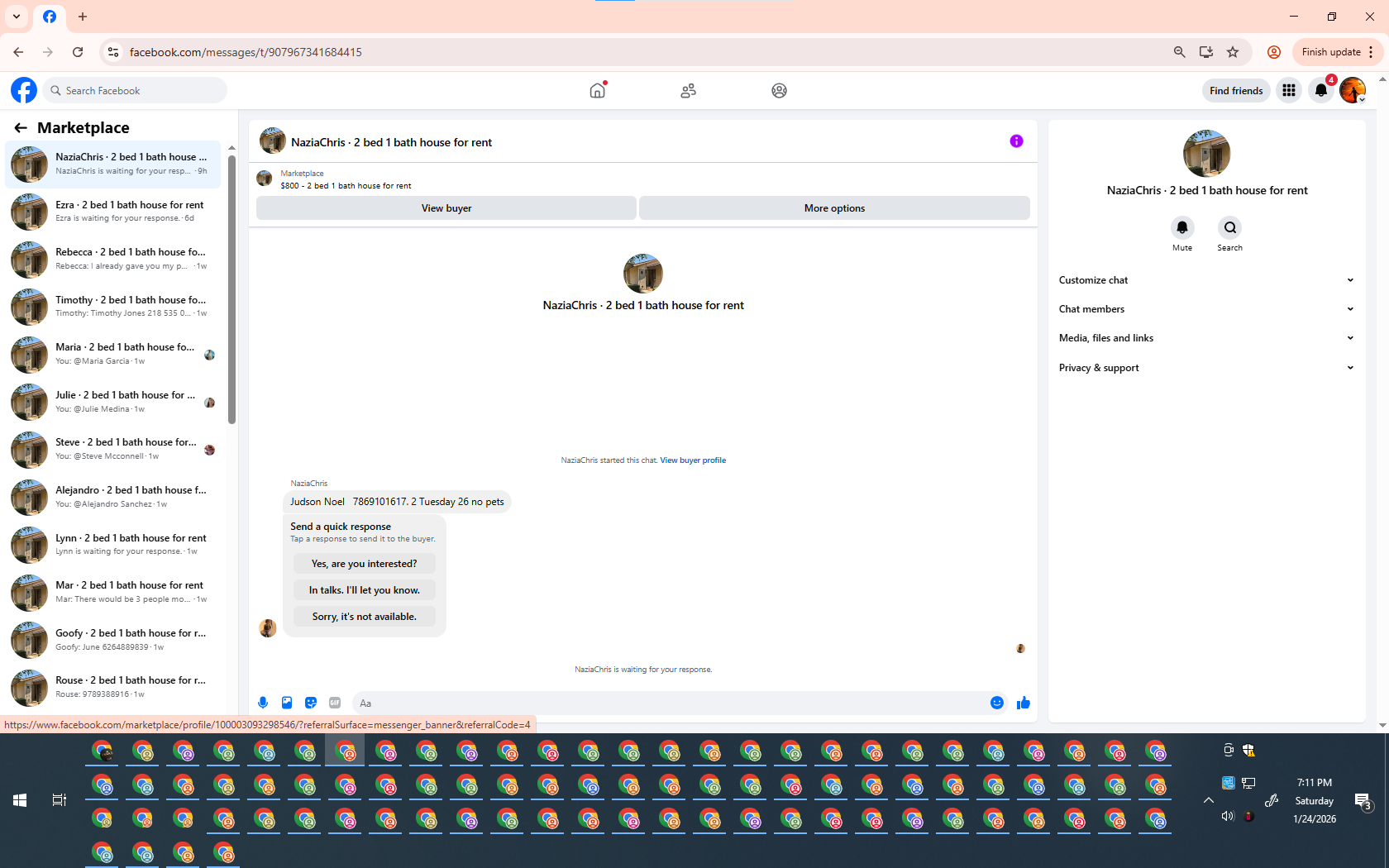Click the Find friends button
The image size is (1389, 868).
click(1236, 90)
